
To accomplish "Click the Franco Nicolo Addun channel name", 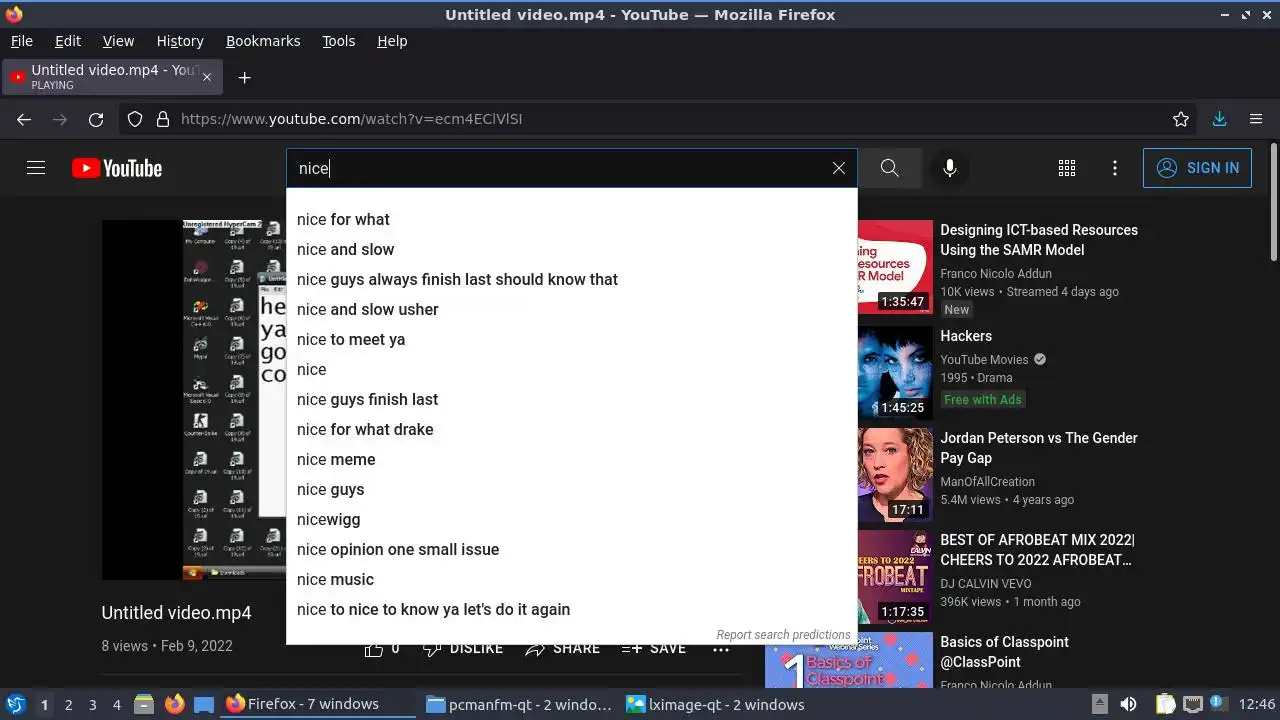I will pos(996,274).
